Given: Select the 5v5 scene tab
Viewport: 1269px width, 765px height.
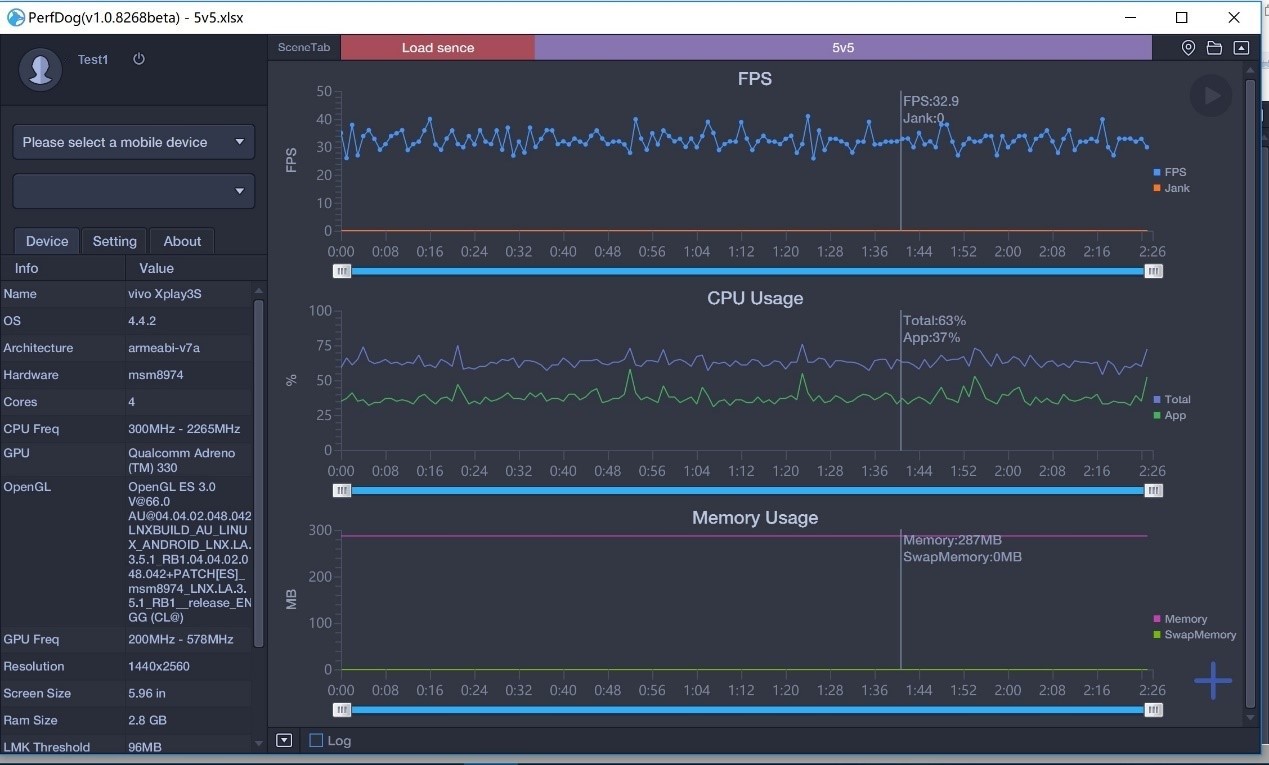Looking at the screenshot, I should [x=843, y=47].
